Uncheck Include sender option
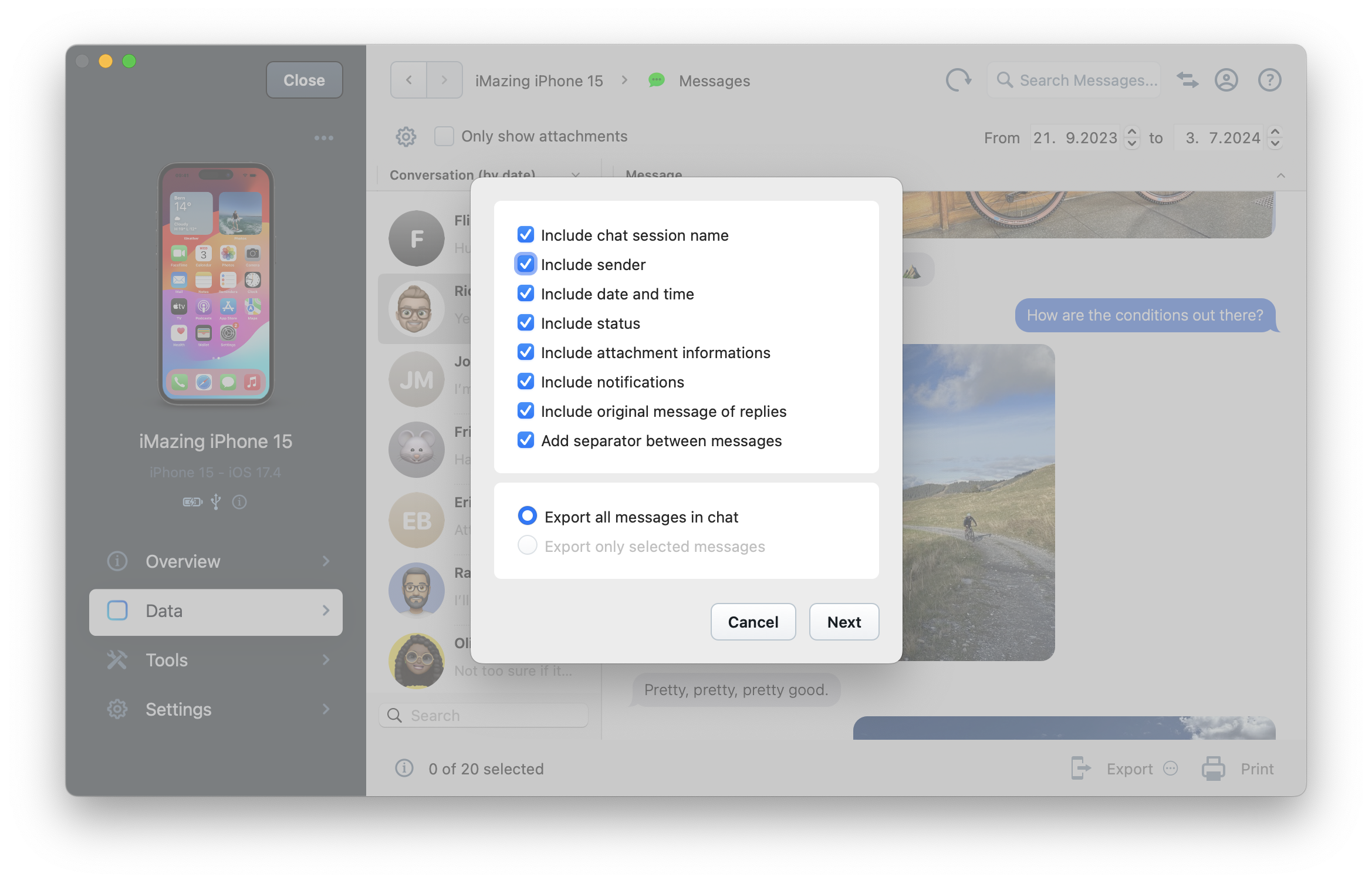The width and height of the screenshot is (1372, 883). click(x=526, y=264)
